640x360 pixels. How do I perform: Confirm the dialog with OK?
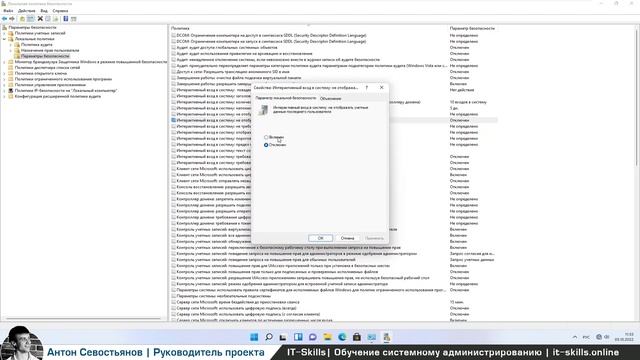click(320, 238)
